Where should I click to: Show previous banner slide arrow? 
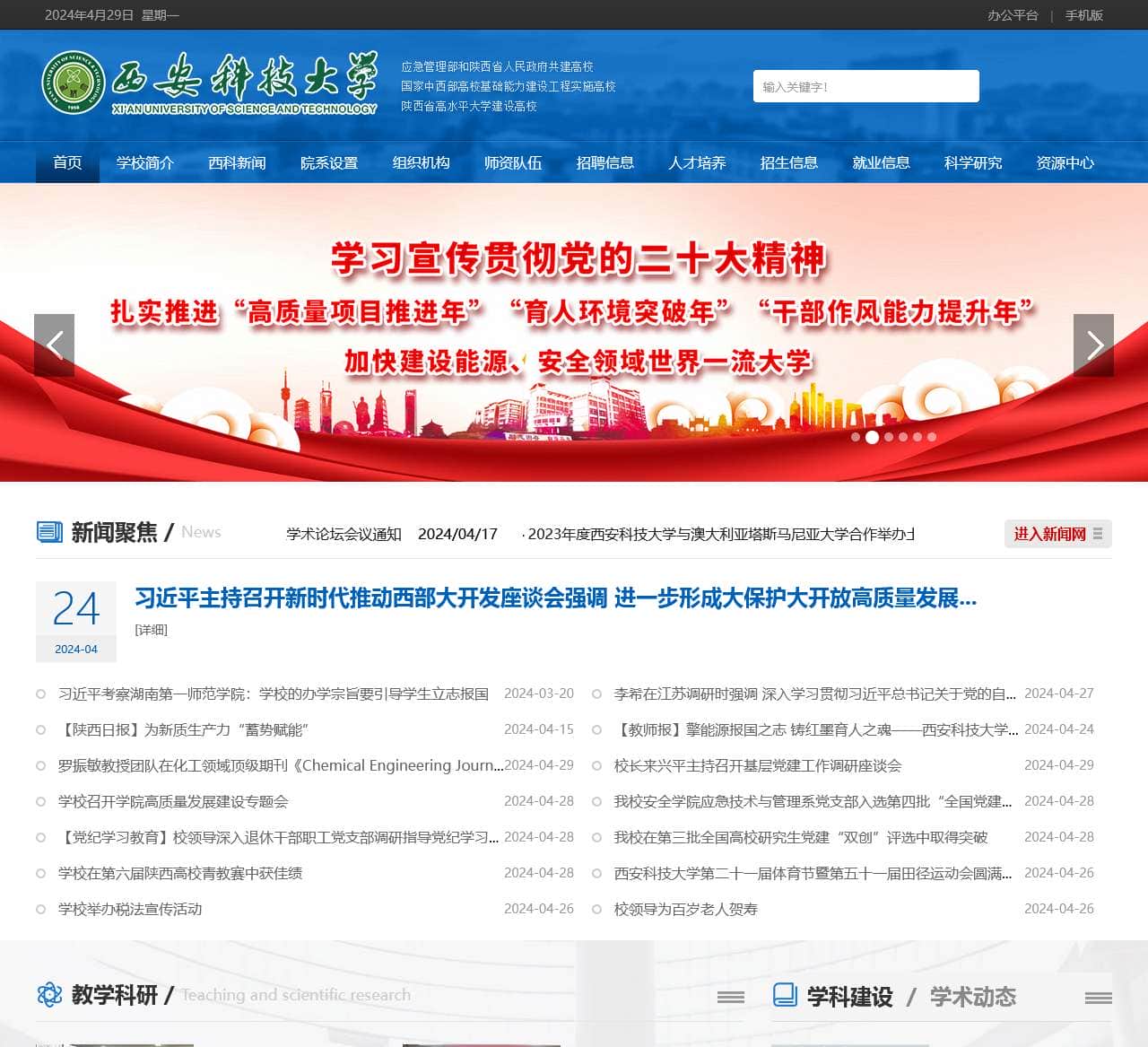(54, 345)
